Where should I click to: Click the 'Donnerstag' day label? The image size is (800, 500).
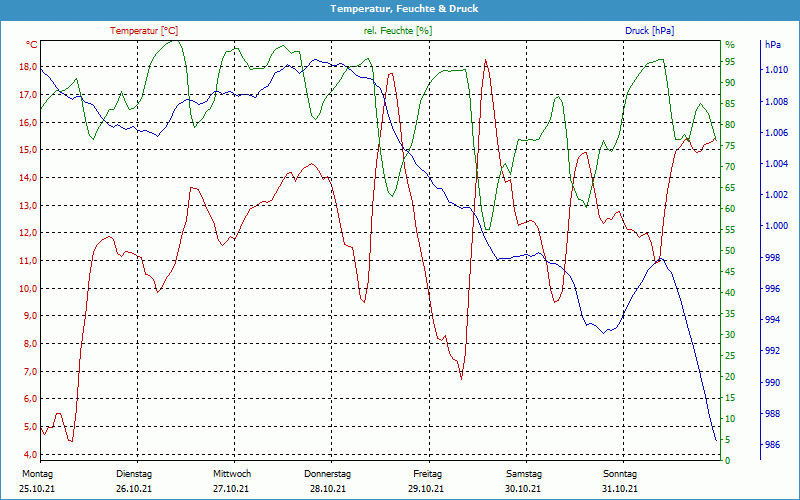328,474
